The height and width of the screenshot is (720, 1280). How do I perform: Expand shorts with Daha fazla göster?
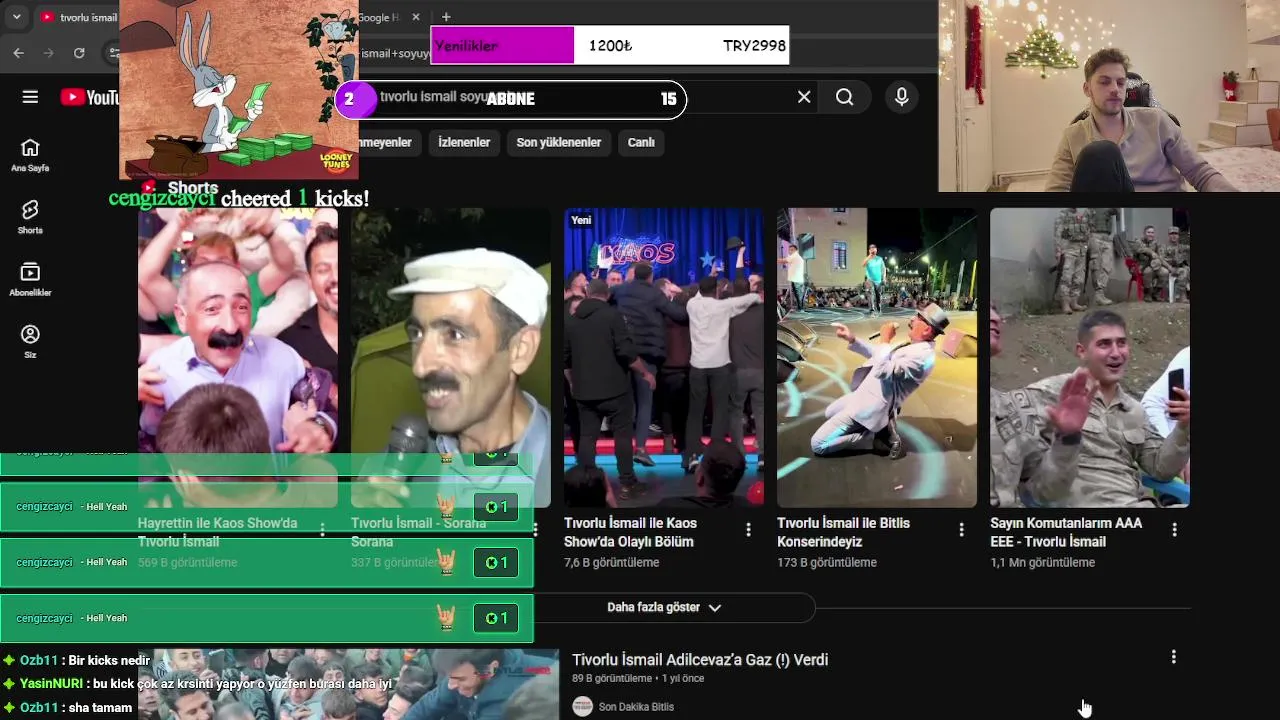(664, 607)
